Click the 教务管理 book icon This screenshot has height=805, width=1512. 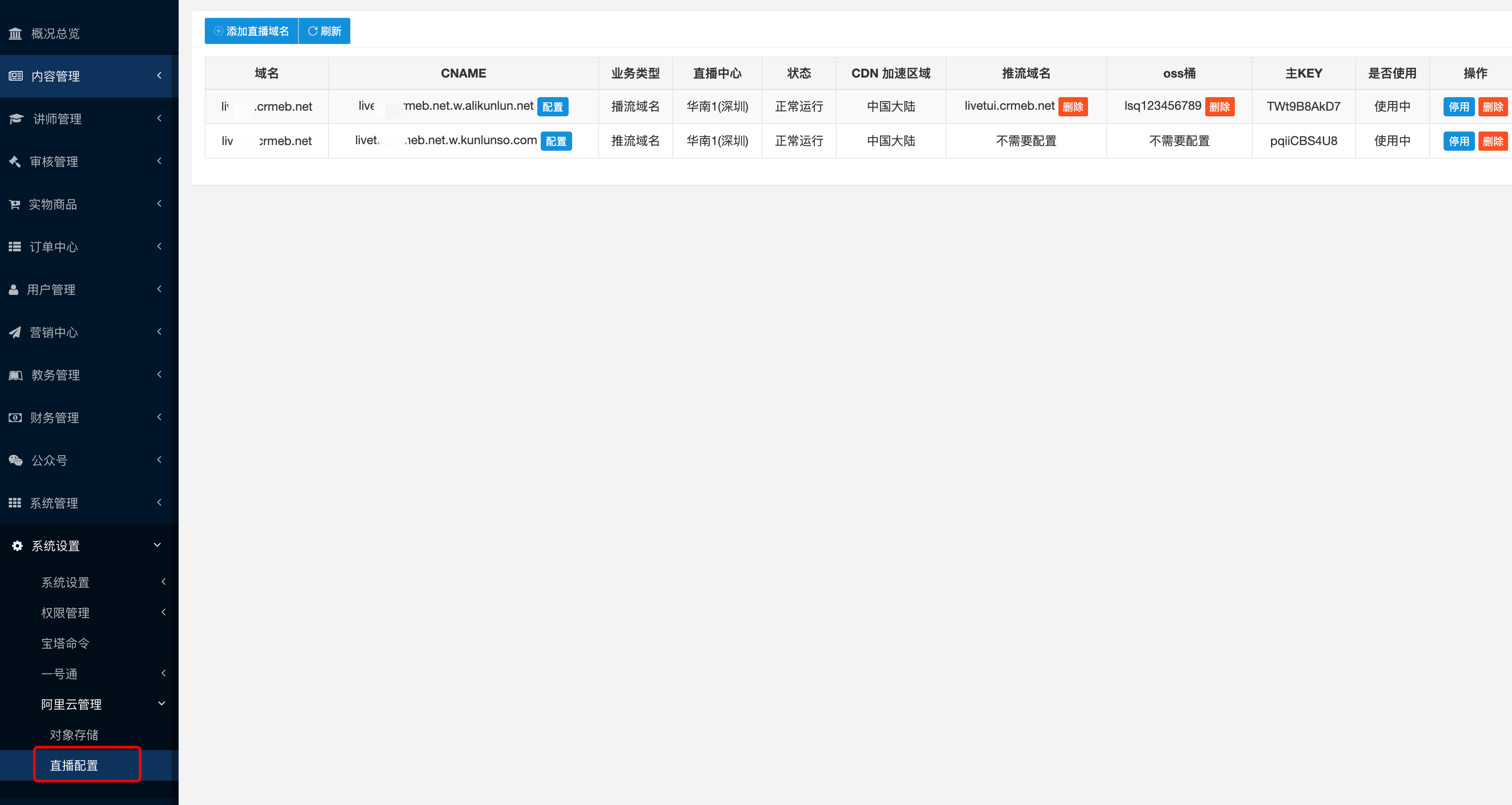pyautogui.click(x=15, y=375)
